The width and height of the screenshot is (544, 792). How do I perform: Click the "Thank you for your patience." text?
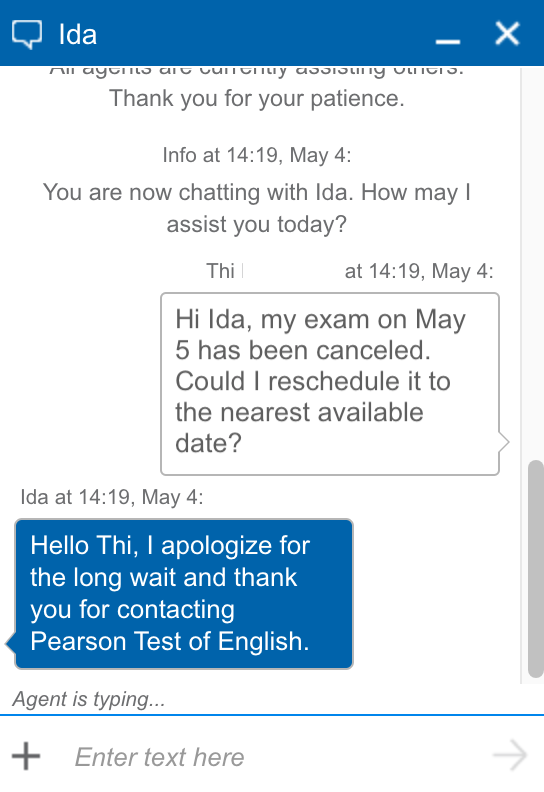coord(257,98)
